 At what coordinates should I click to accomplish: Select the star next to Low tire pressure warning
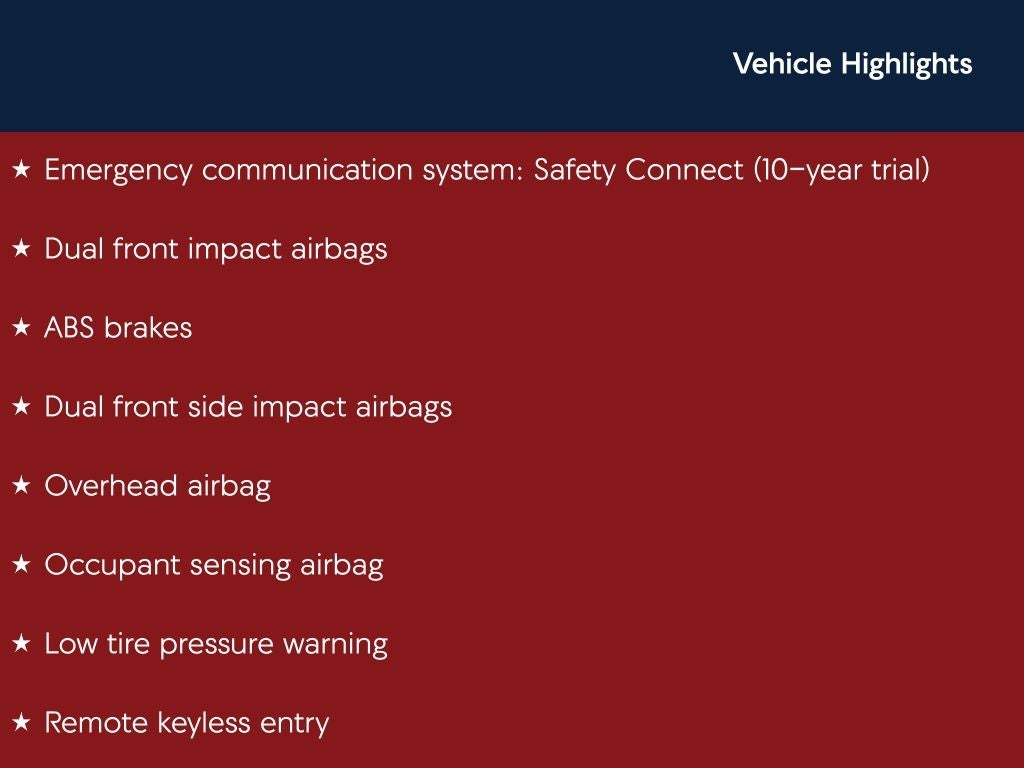pos(21,645)
